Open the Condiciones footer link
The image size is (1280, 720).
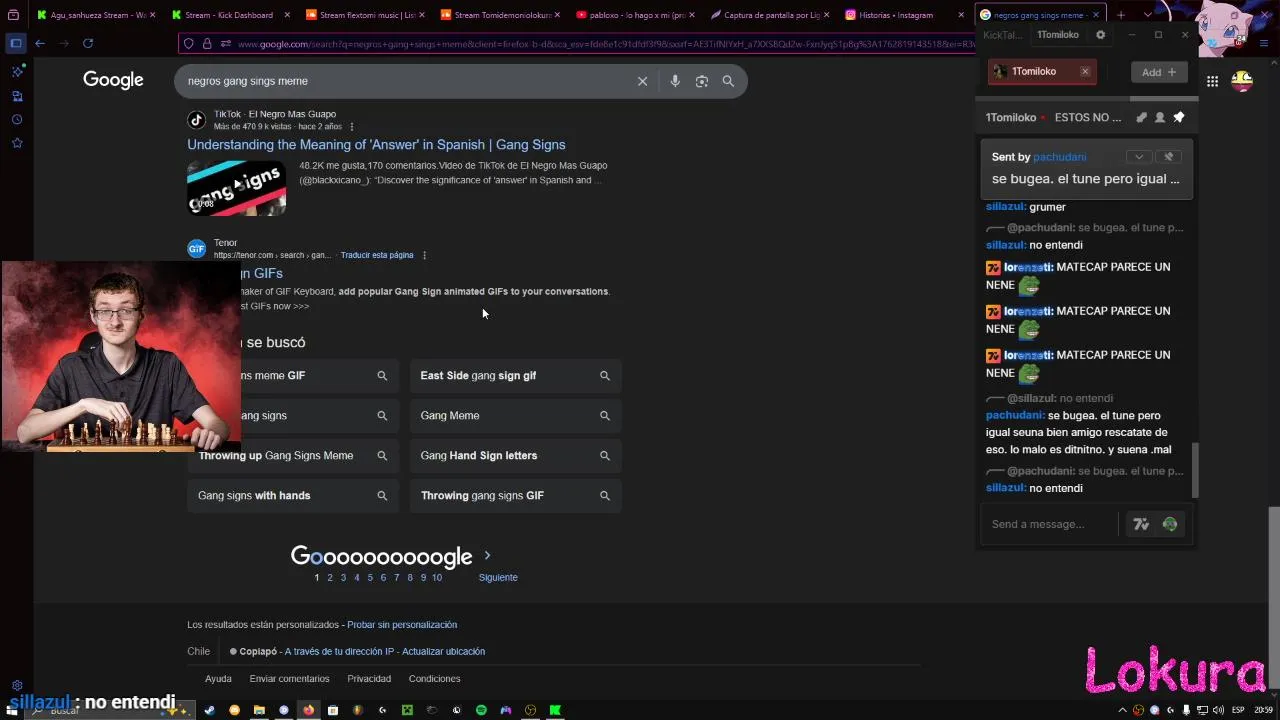[434, 679]
